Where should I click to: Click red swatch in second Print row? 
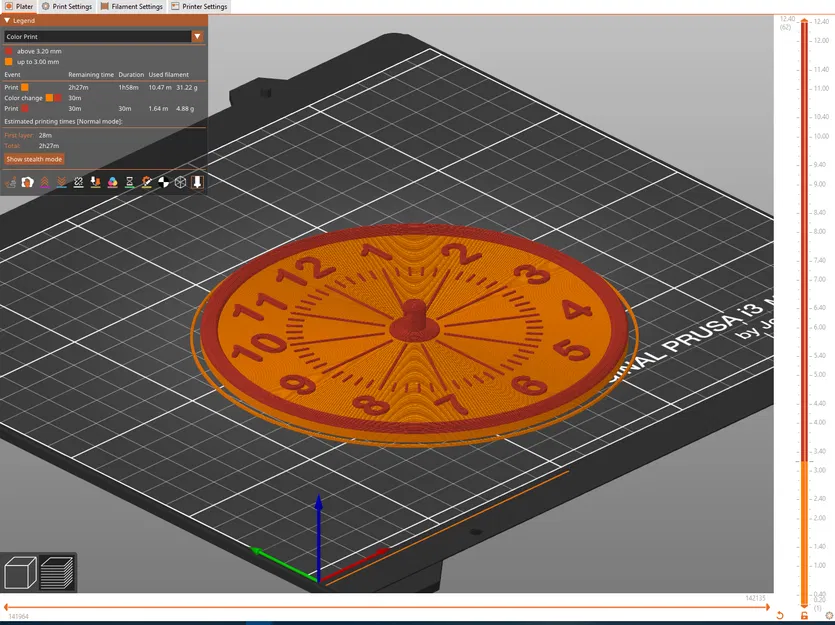click(24, 109)
